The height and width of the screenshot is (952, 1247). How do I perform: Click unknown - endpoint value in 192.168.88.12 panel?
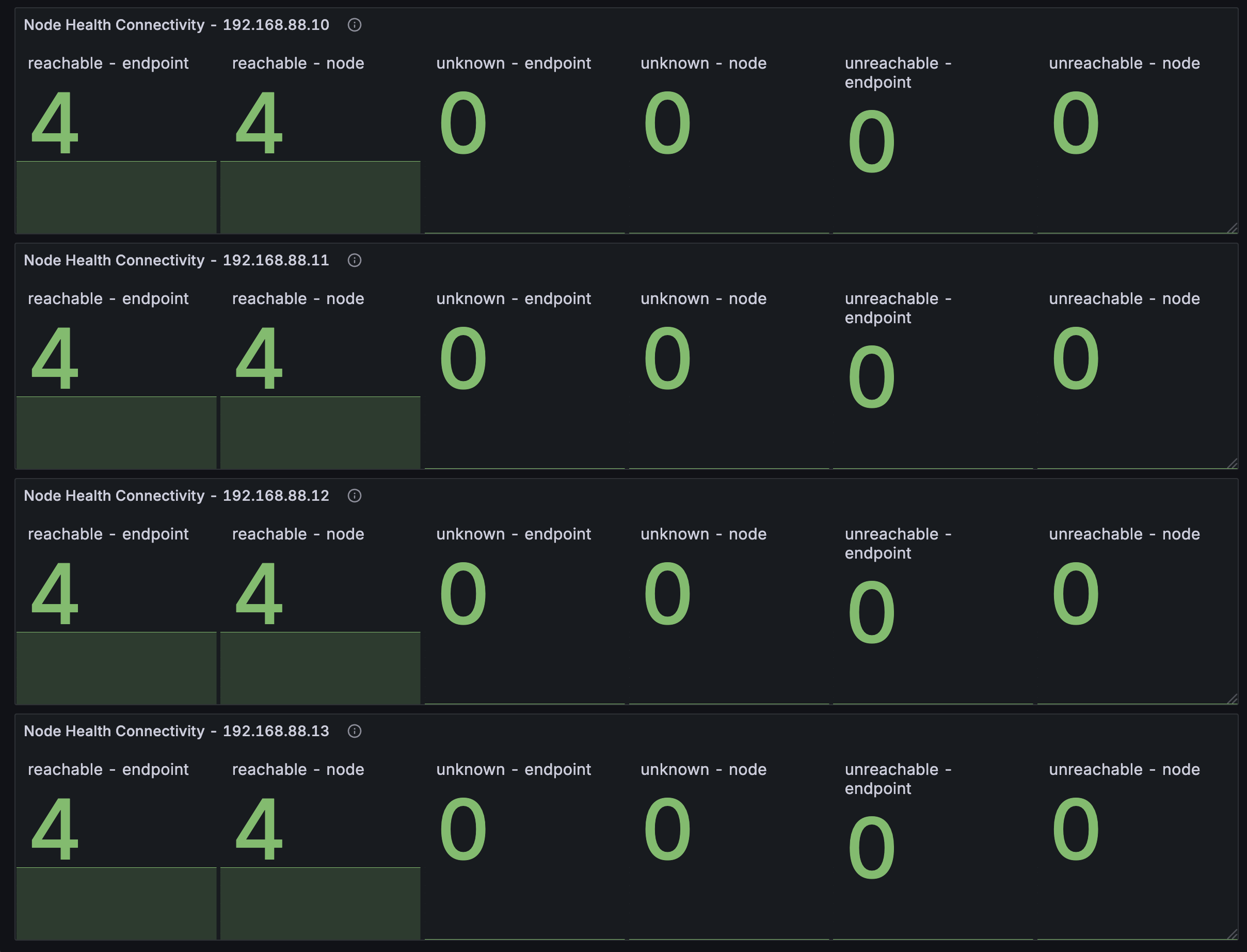[463, 594]
